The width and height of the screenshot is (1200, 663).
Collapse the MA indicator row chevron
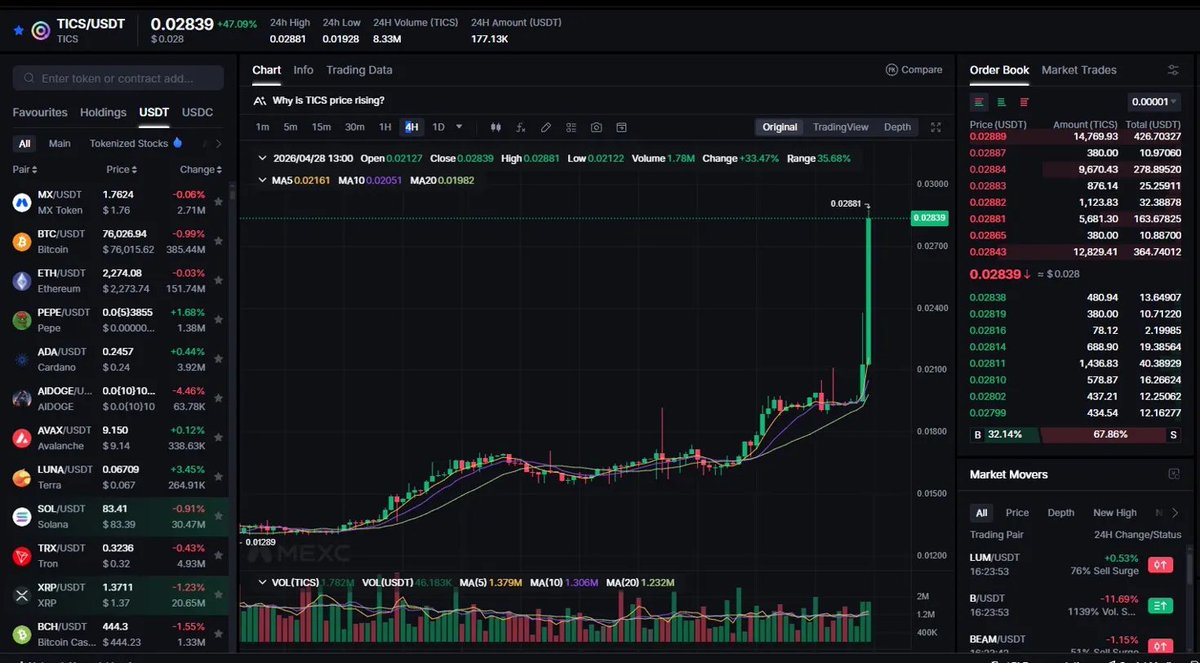[x=262, y=180]
